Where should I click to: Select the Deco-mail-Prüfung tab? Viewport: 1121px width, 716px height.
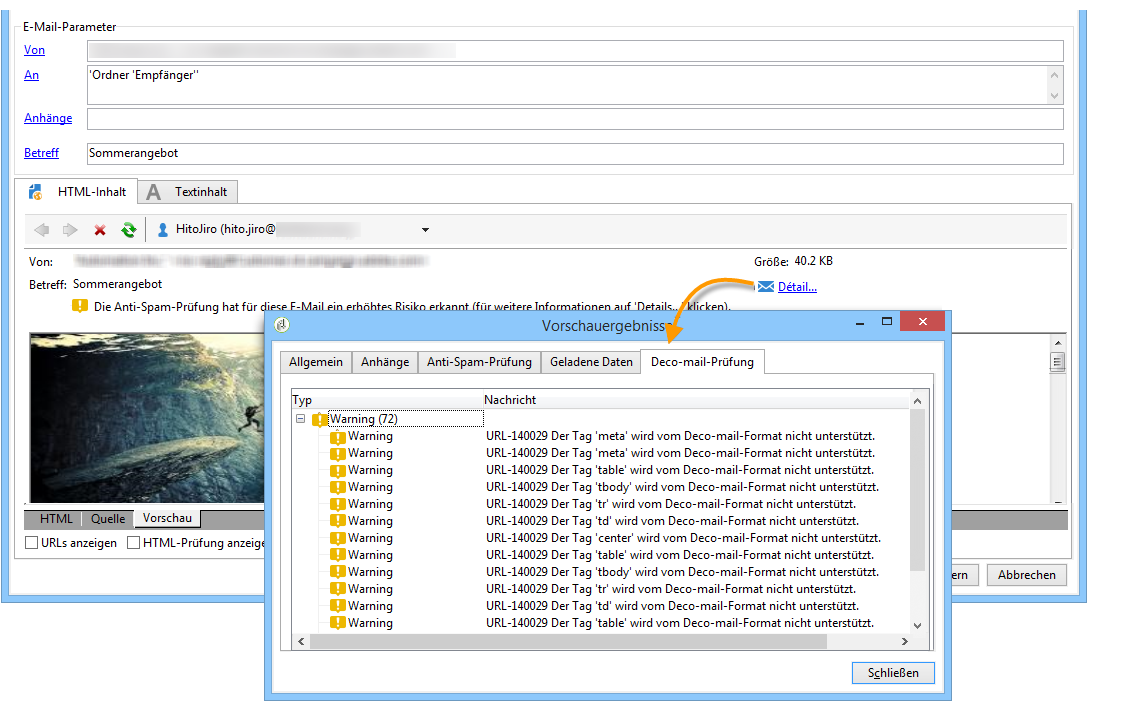pos(702,362)
